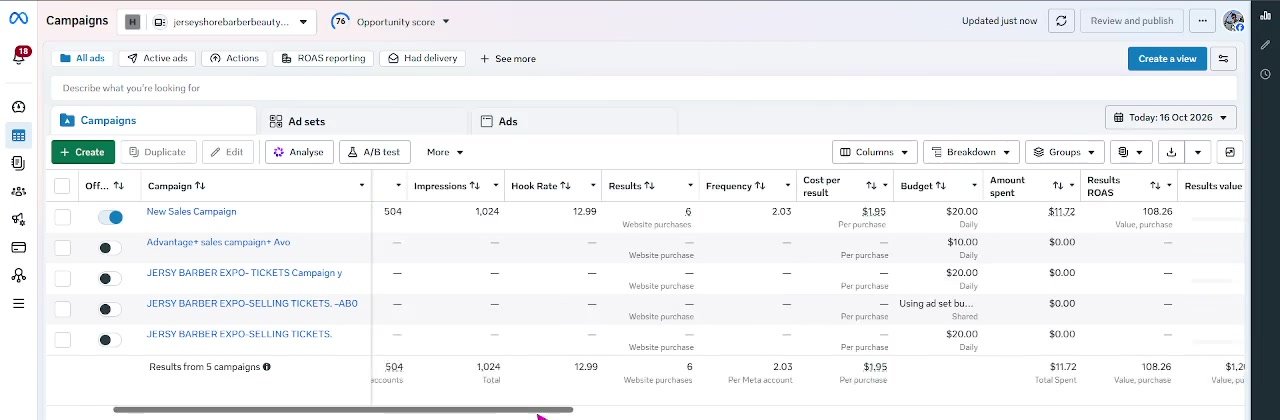Viewport: 1280px width, 420px height.
Task: Check the New Sales Campaign row checkbox
Action: [x=62, y=217]
